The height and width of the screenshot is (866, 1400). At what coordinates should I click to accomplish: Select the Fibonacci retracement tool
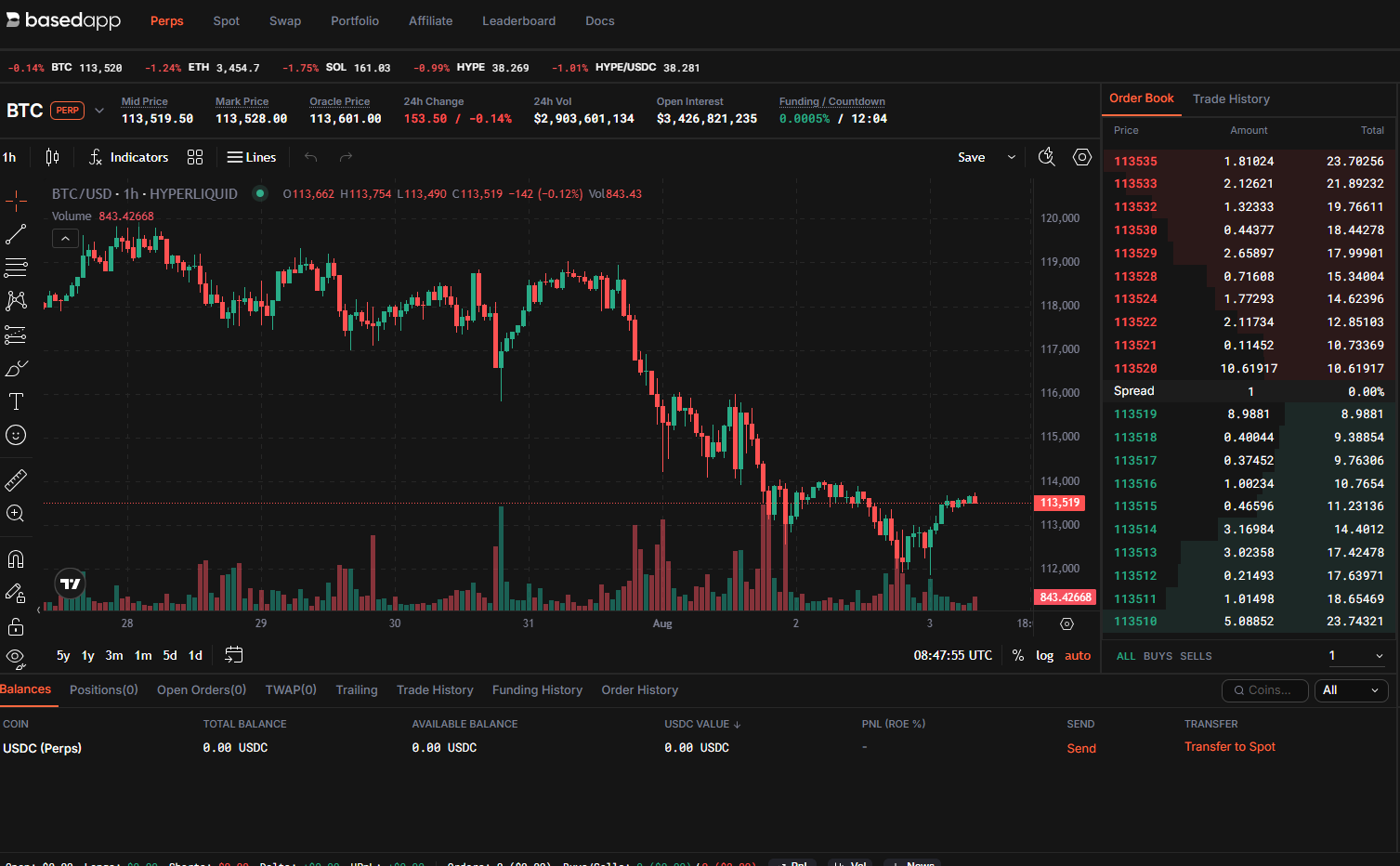coord(16,268)
